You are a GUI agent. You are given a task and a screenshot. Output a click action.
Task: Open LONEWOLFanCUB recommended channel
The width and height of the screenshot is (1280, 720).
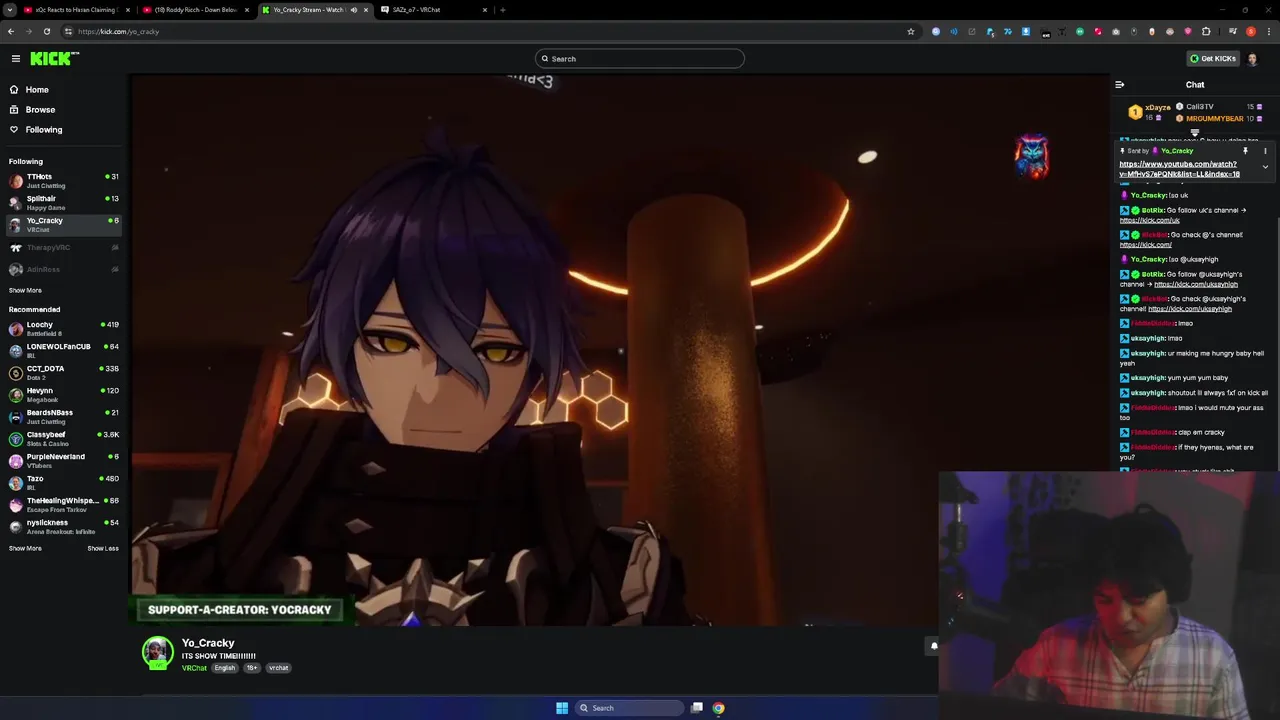[x=63, y=351]
